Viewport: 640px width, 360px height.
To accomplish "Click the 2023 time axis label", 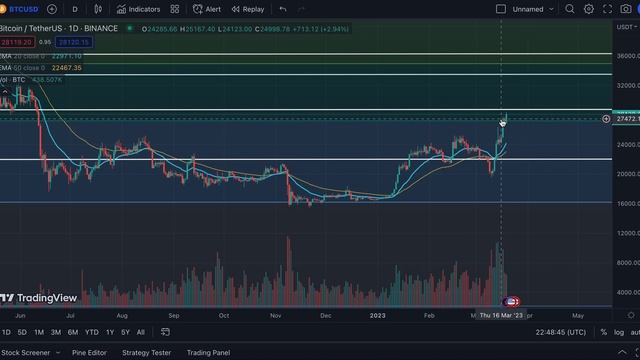I will tap(377, 316).
